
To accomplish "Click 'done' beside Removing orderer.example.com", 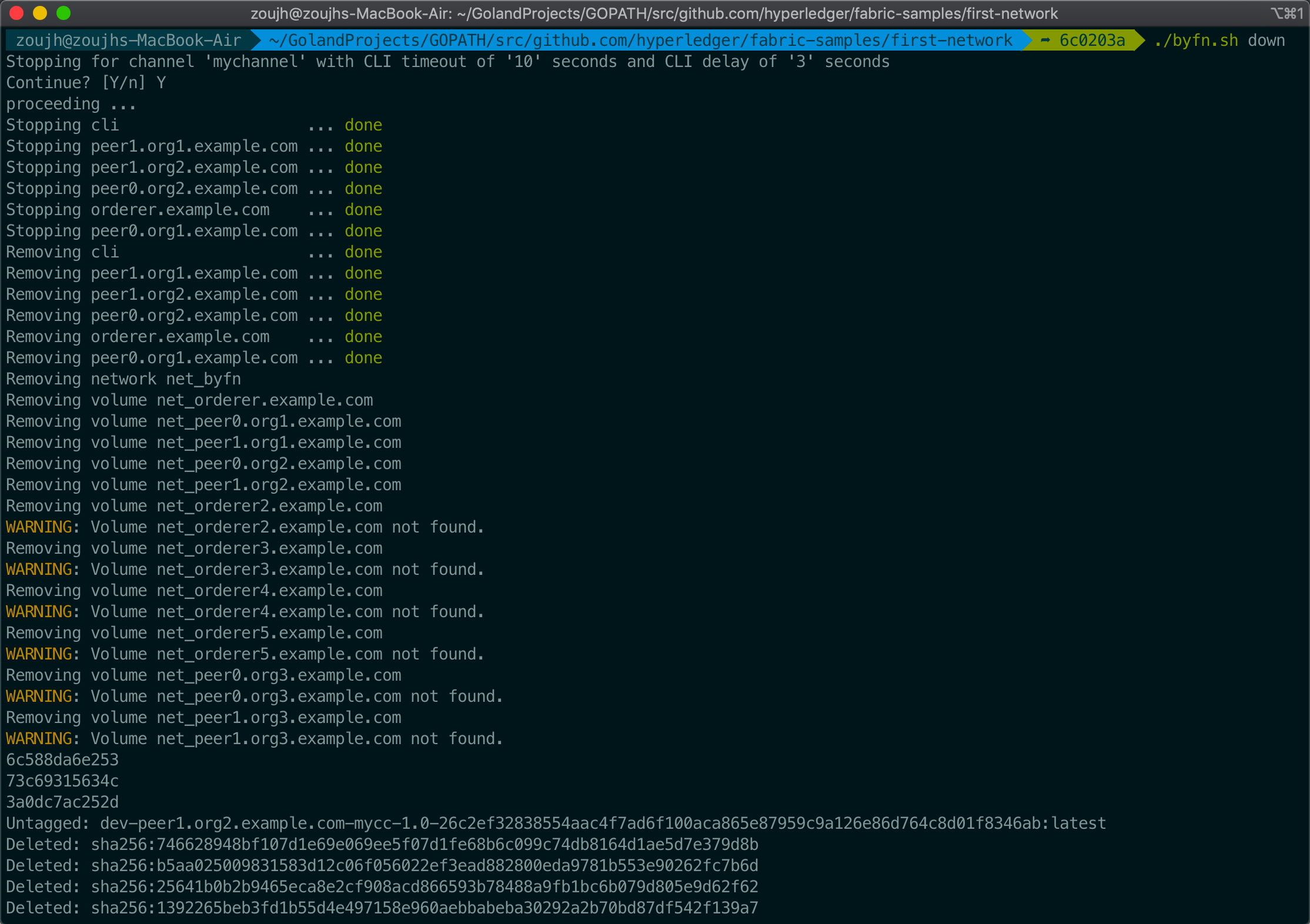I will click(363, 337).
